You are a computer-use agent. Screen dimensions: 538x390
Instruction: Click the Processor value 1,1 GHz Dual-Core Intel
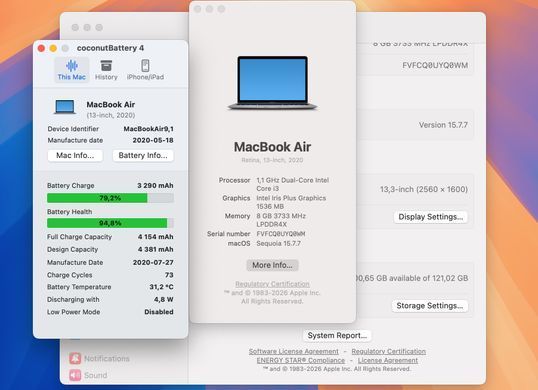point(293,180)
